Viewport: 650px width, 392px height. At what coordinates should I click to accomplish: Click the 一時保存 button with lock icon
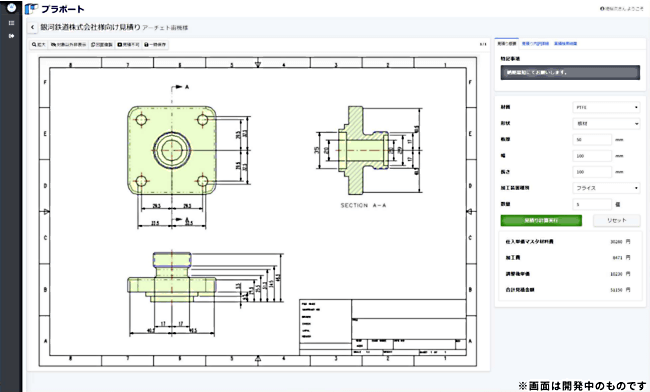[155, 44]
